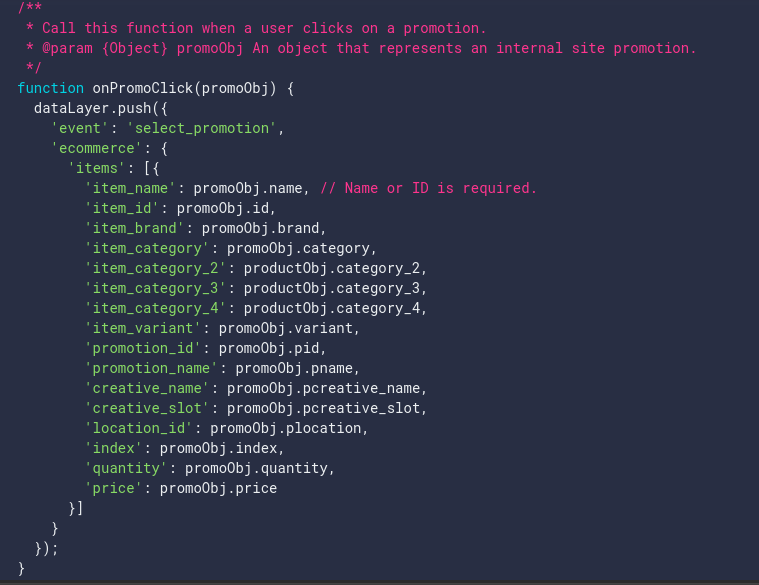
Task: Click the 'item_category_3' key
Action: coord(156,288)
